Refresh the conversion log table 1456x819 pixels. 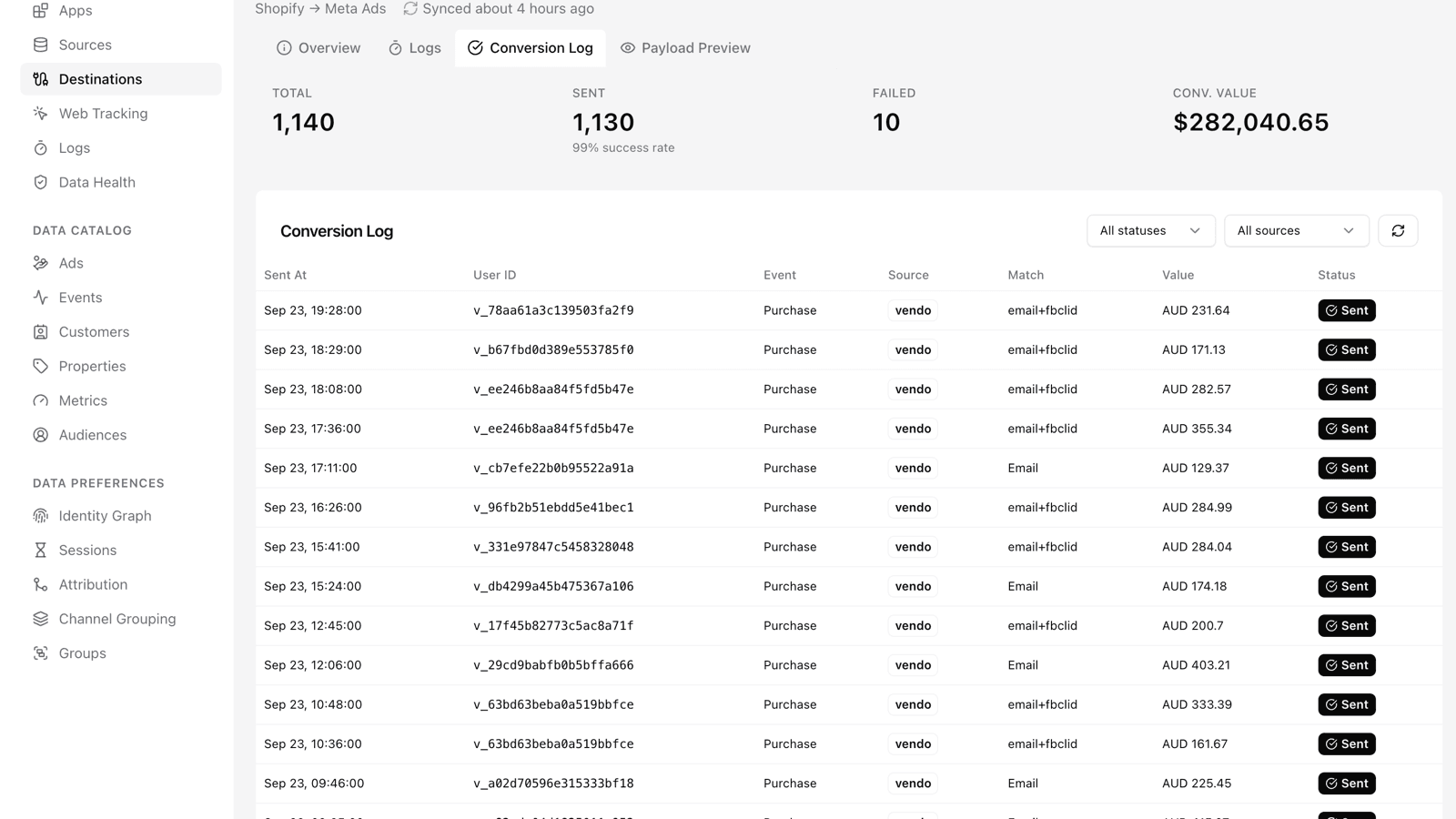click(1398, 231)
